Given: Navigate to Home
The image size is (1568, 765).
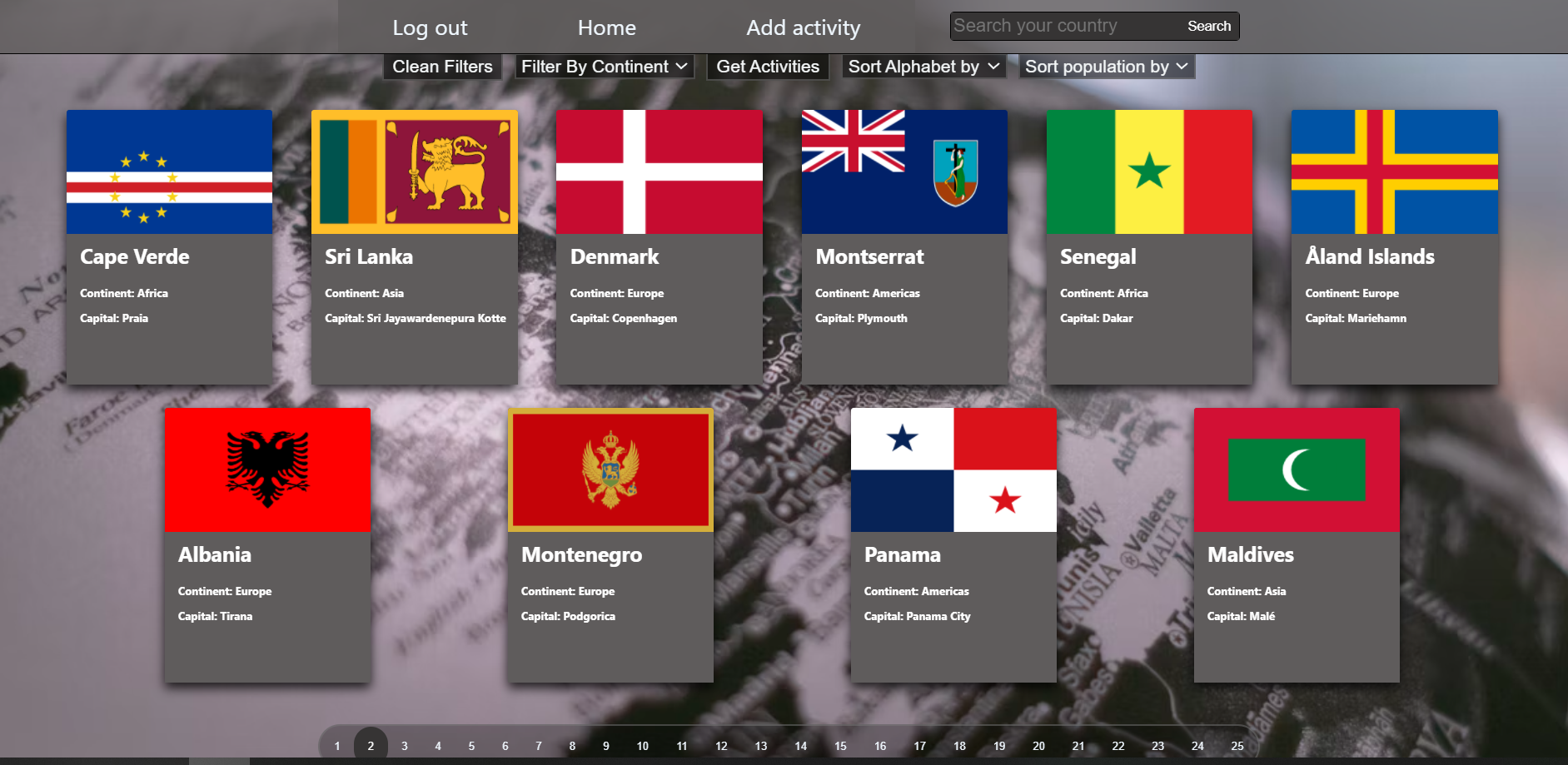Looking at the screenshot, I should click(x=606, y=27).
